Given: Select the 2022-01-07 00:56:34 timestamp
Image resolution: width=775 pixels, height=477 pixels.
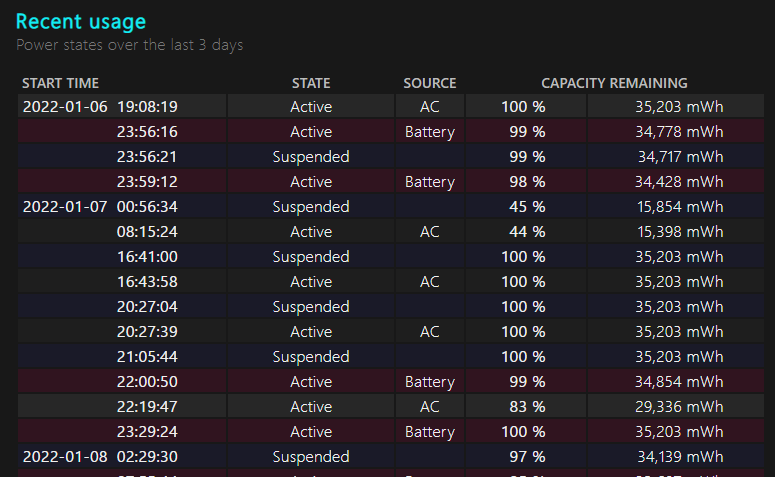Looking at the screenshot, I should click(100, 207).
